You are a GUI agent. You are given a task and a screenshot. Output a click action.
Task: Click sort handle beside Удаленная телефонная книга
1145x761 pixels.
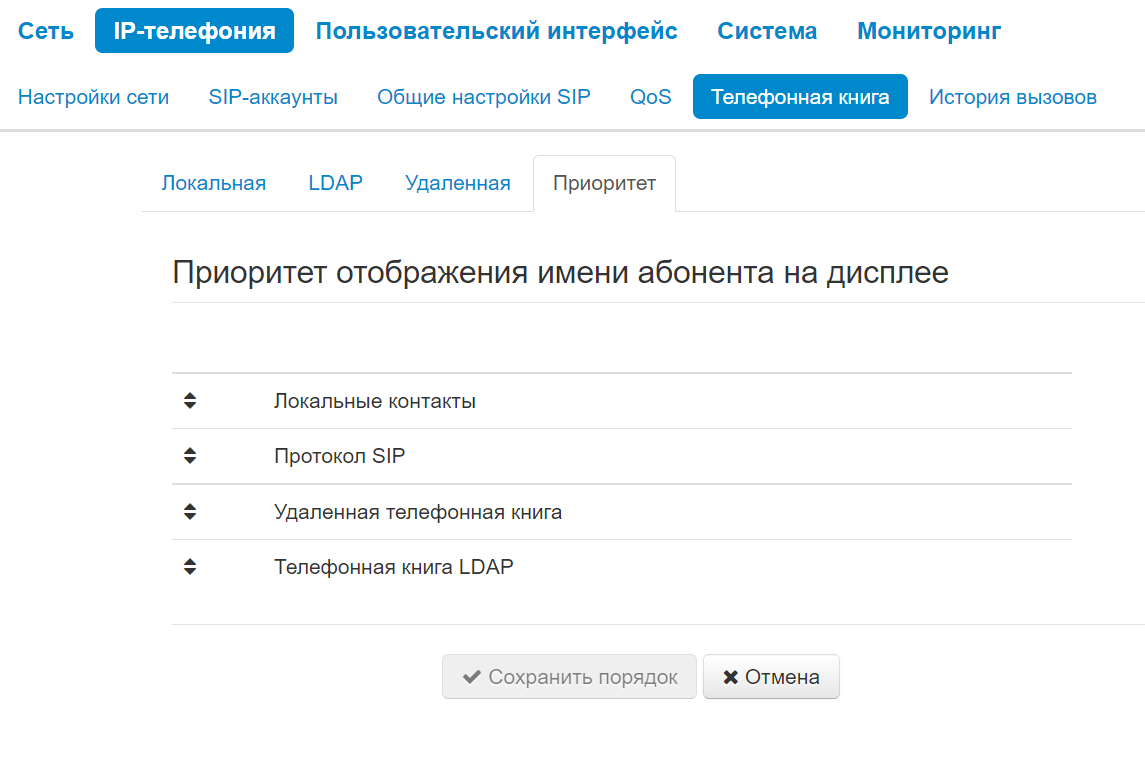(190, 512)
